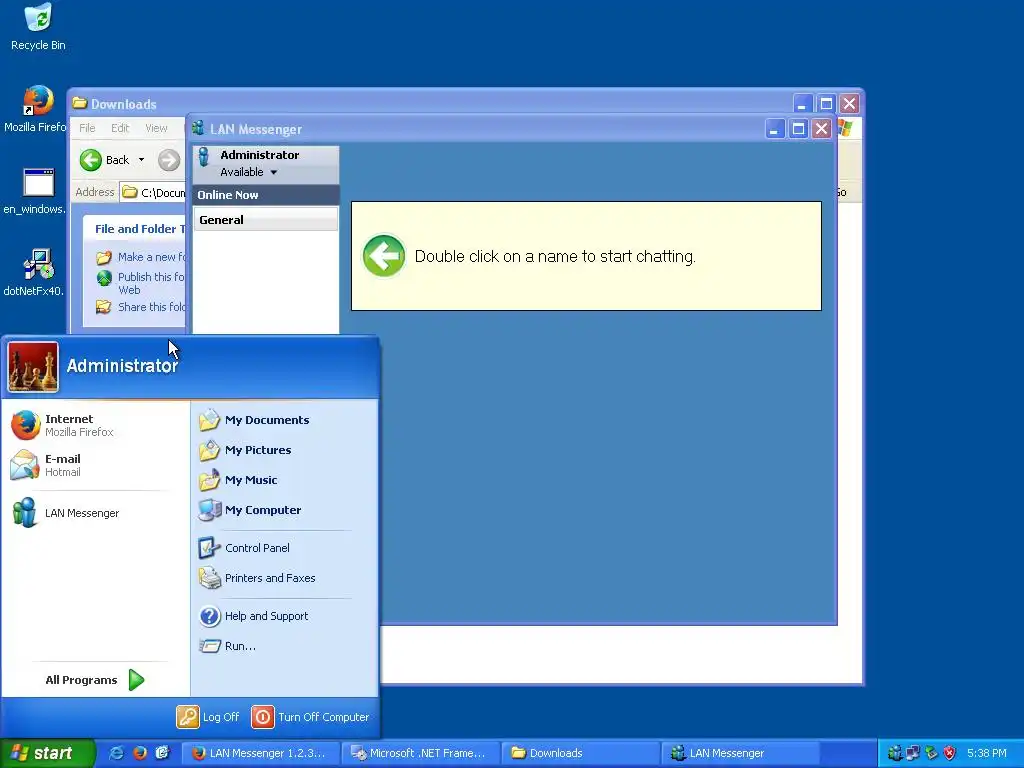
Task: Close the LAN Messenger window
Action: (822, 129)
